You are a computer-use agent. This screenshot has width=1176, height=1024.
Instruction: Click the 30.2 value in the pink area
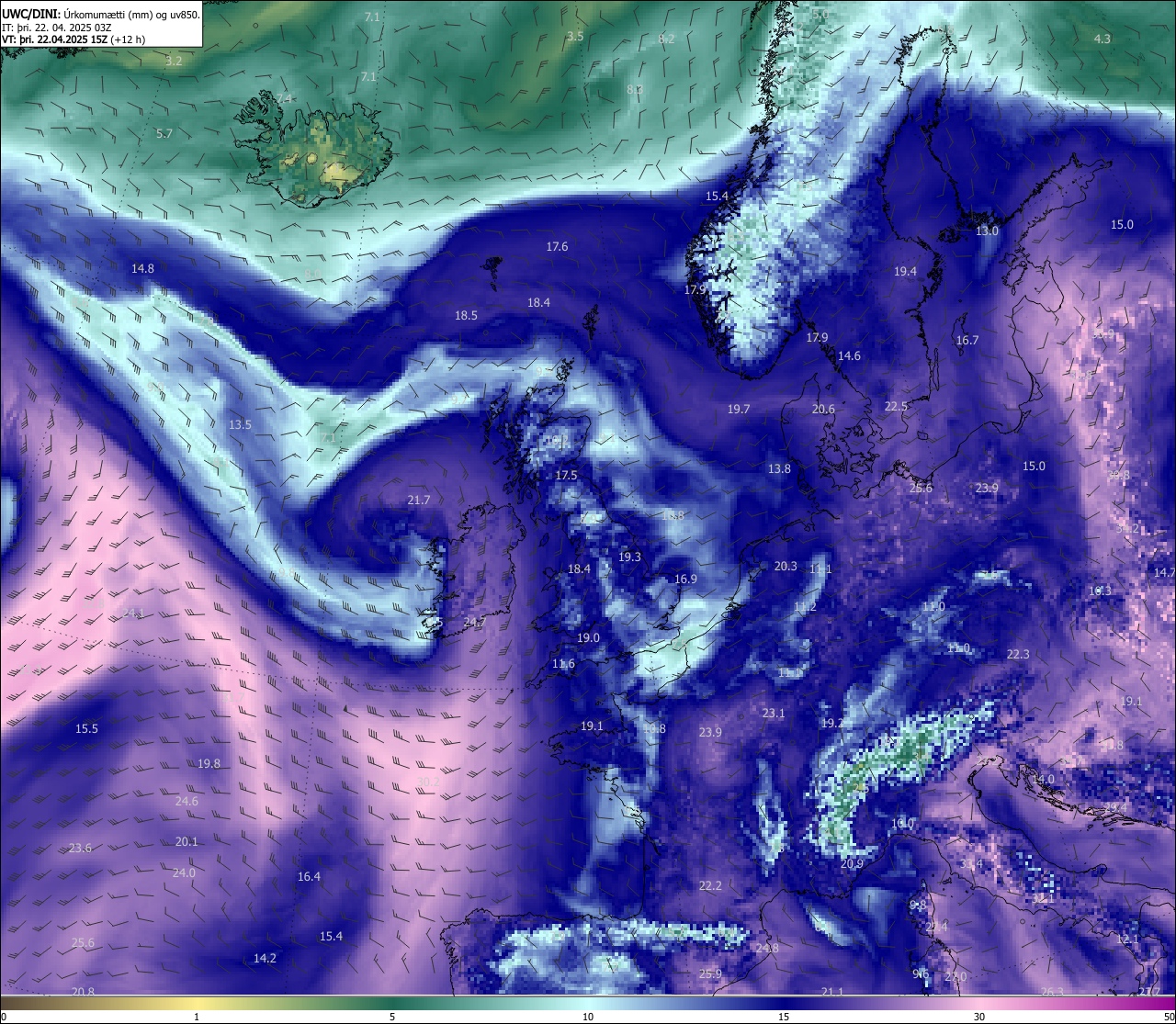[x=427, y=782]
